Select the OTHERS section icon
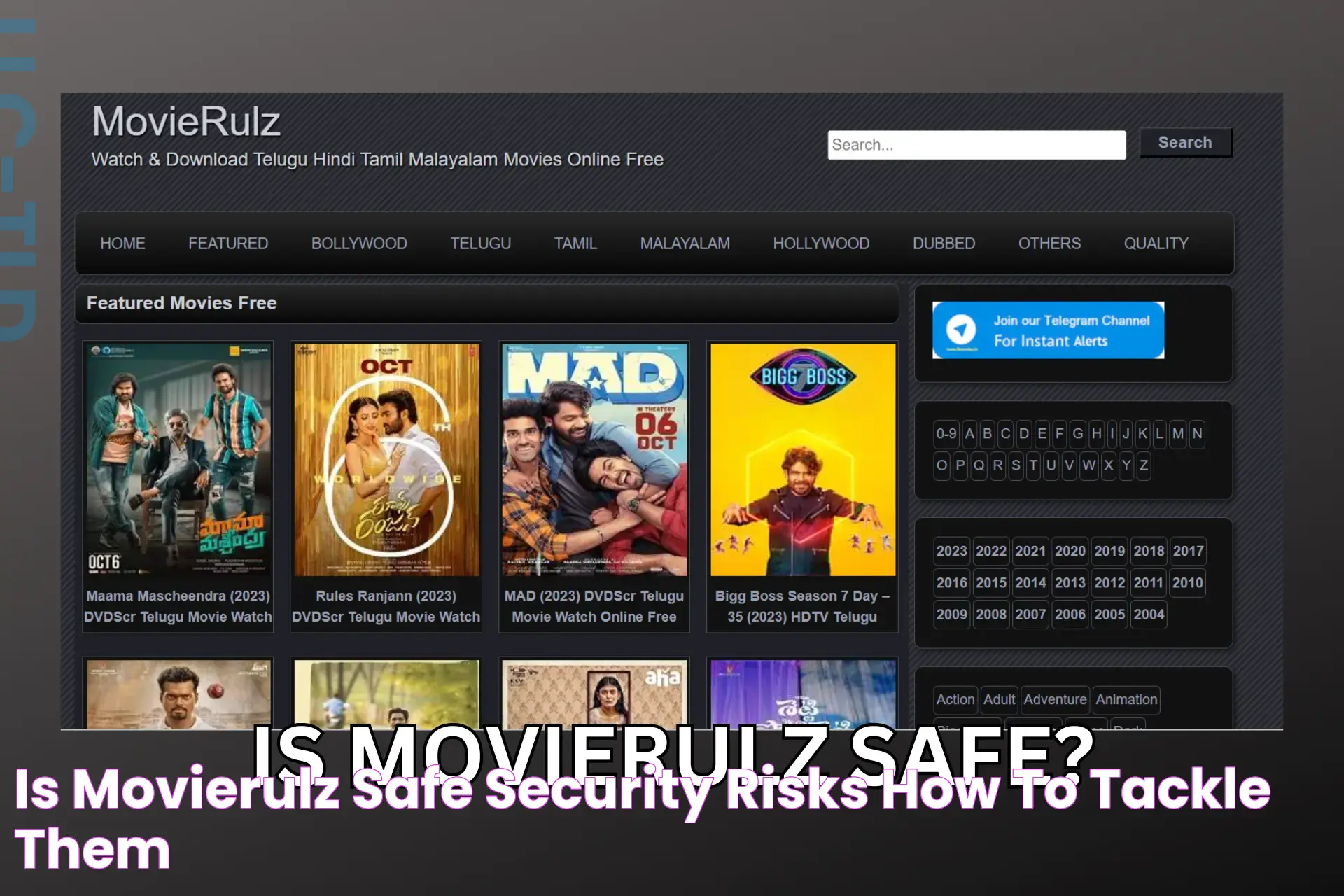The height and width of the screenshot is (896, 1344). click(1048, 244)
